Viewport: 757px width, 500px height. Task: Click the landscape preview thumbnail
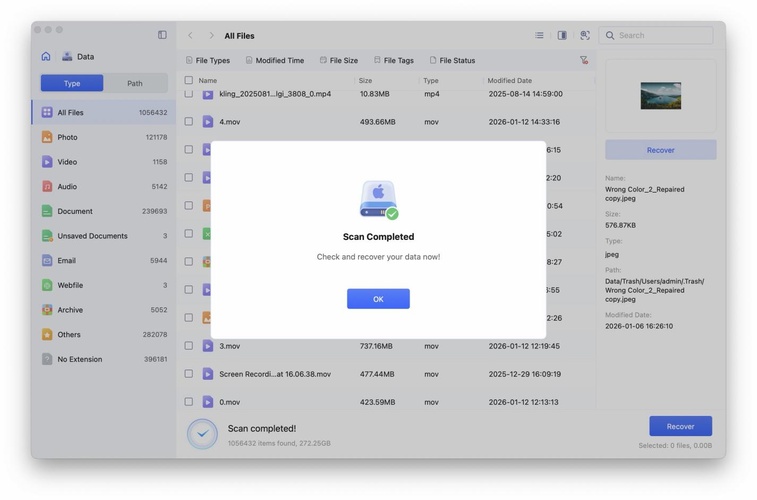point(660,96)
